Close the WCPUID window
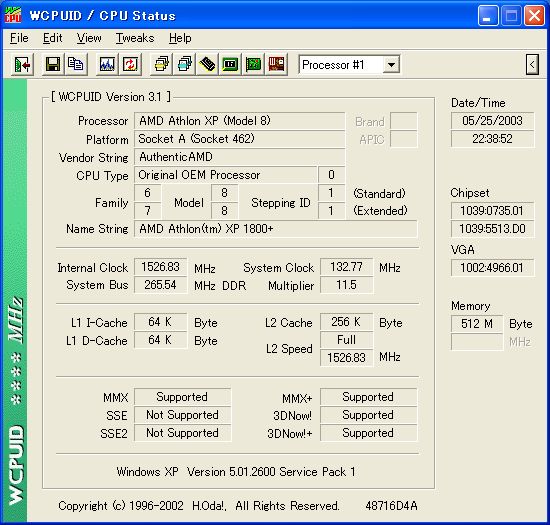 (534, 16)
